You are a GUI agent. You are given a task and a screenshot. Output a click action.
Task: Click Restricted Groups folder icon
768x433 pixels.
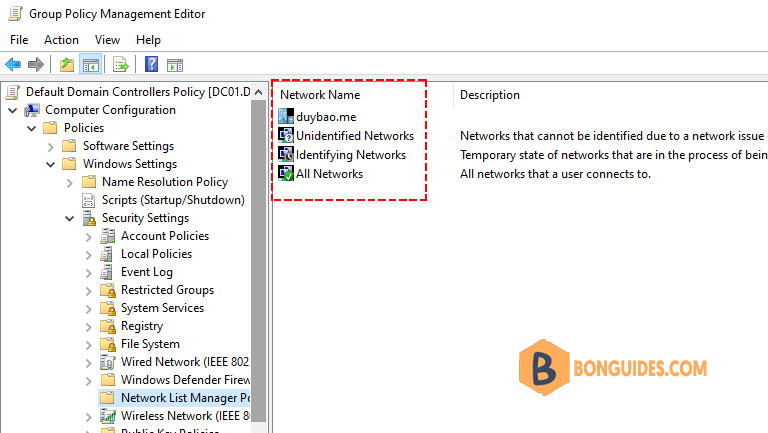tap(108, 290)
